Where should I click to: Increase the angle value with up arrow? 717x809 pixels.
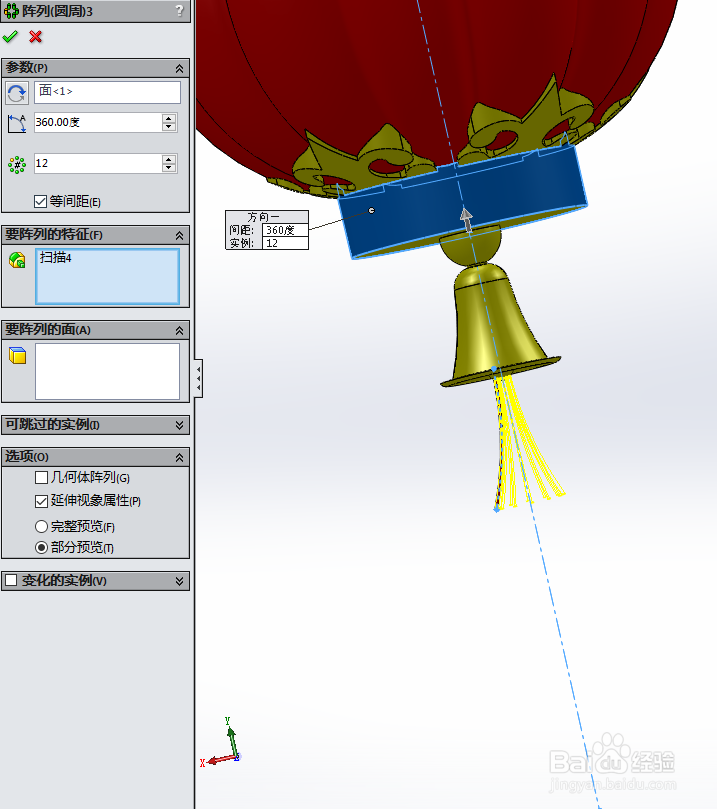point(169,118)
